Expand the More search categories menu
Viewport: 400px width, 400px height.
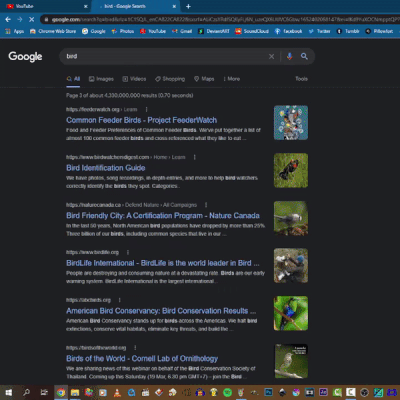tap(232, 79)
